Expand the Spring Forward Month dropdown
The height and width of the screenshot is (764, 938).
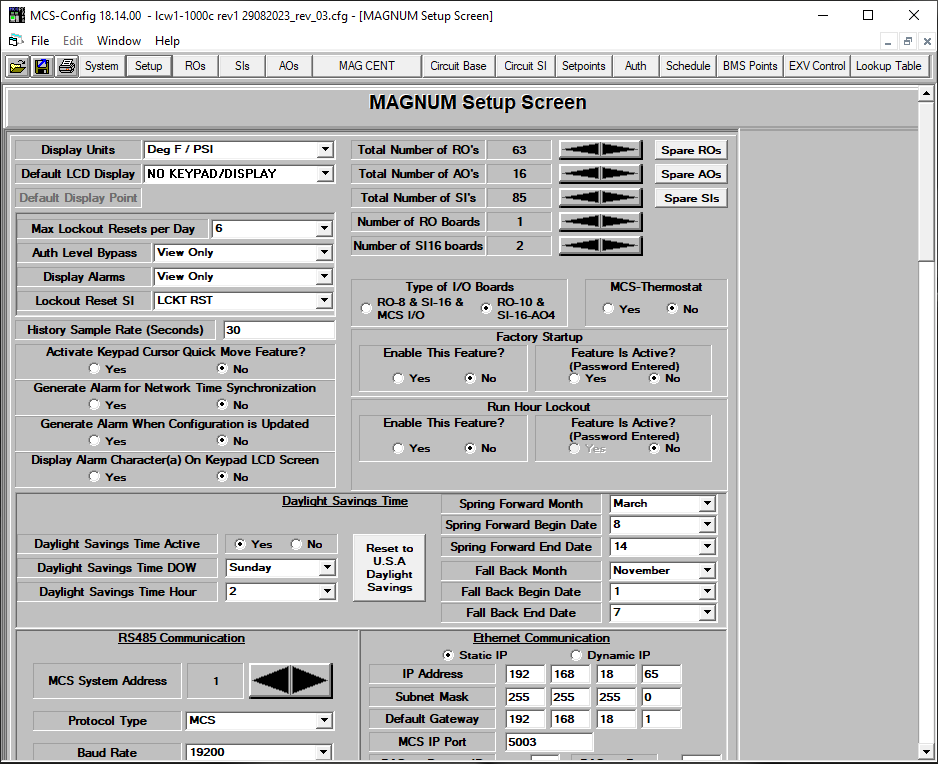[x=707, y=504]
